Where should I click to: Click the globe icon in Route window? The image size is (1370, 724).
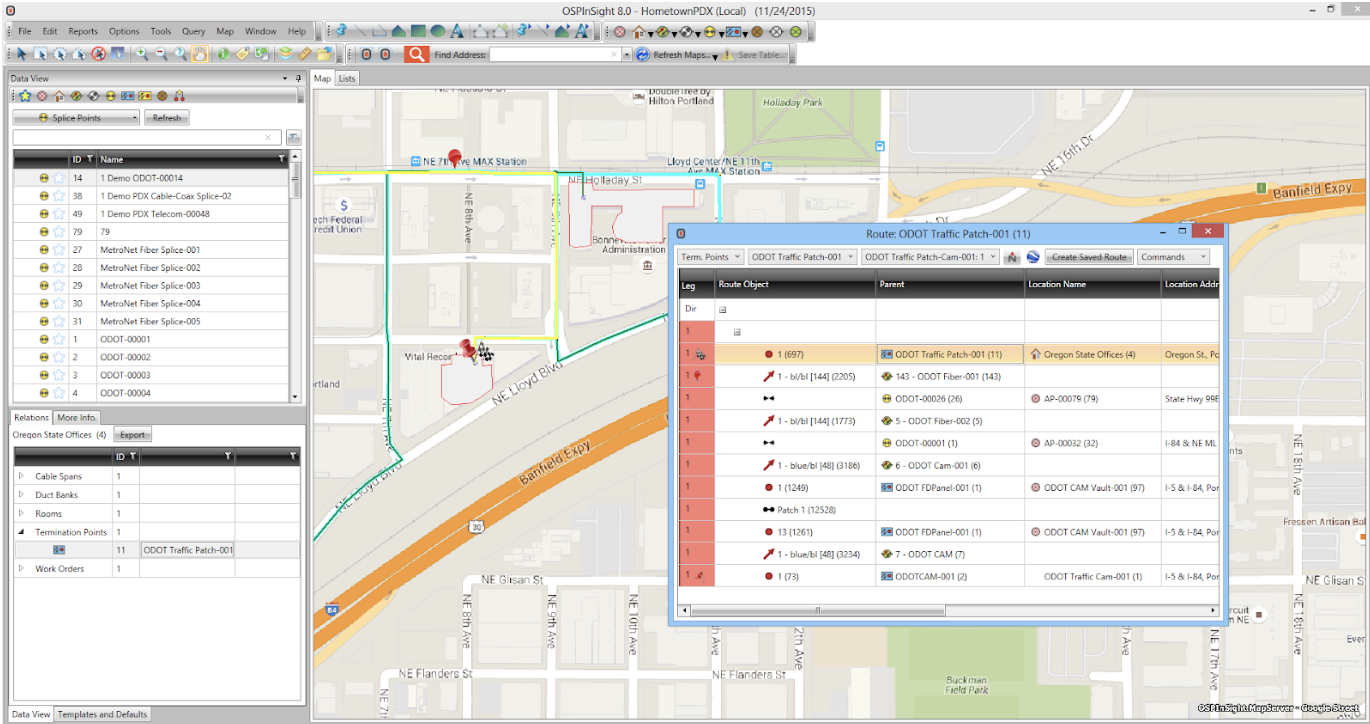[x=1033, y=257]
